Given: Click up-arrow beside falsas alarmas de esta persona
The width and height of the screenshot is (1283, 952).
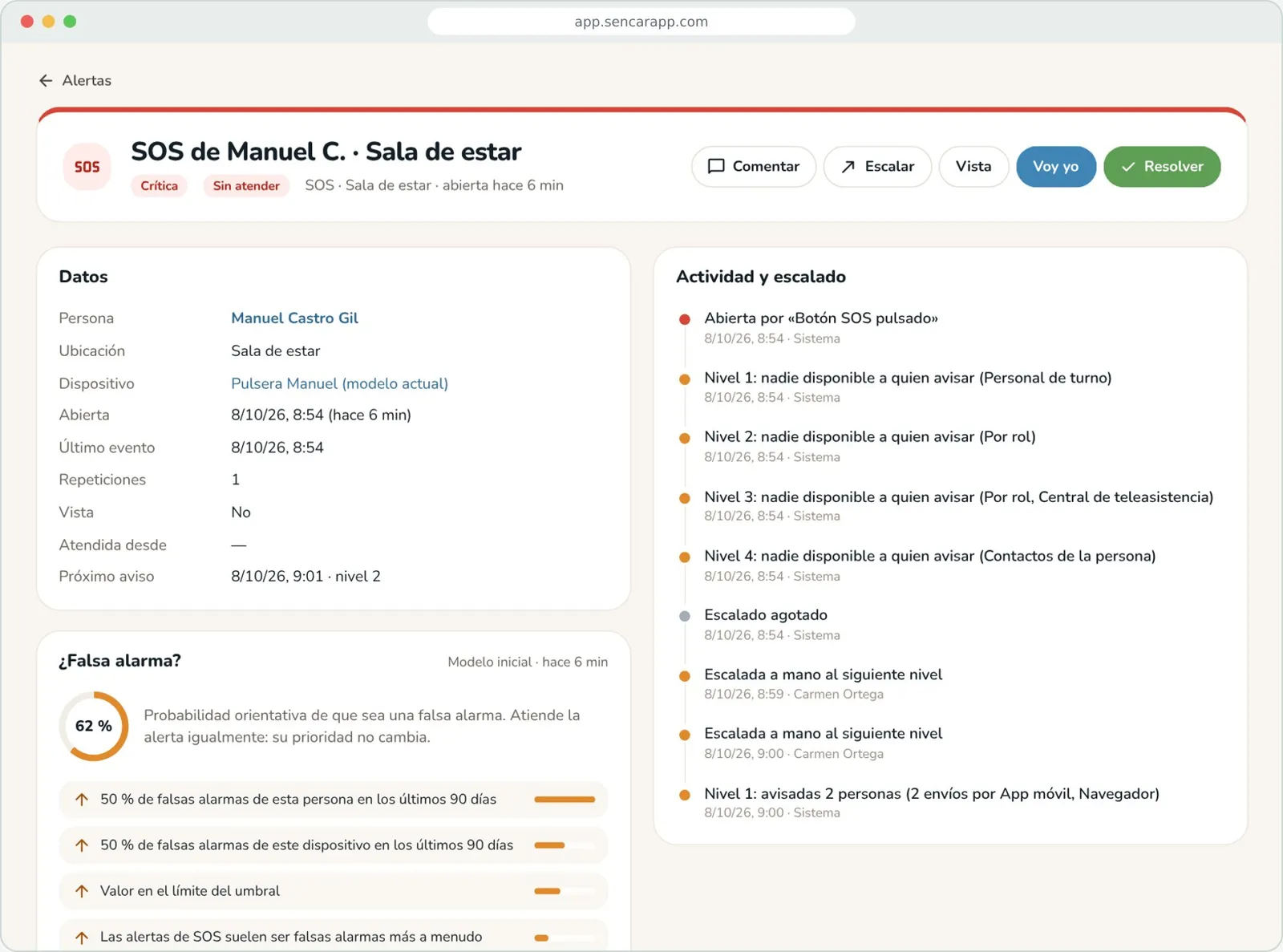Looking at the screenshot, I should (82, 800).
